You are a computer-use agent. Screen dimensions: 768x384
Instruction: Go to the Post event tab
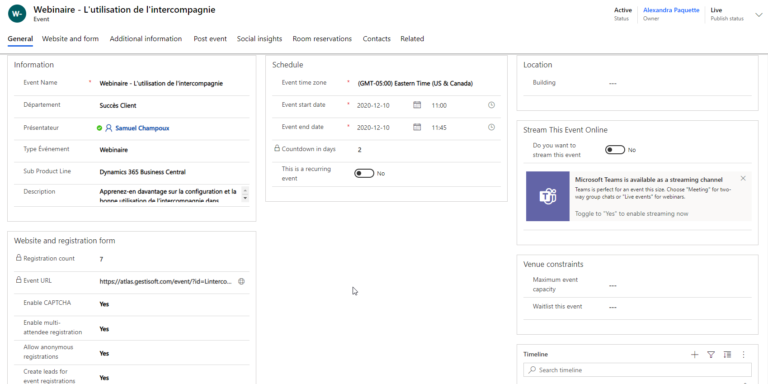click(x=210, y=39)
